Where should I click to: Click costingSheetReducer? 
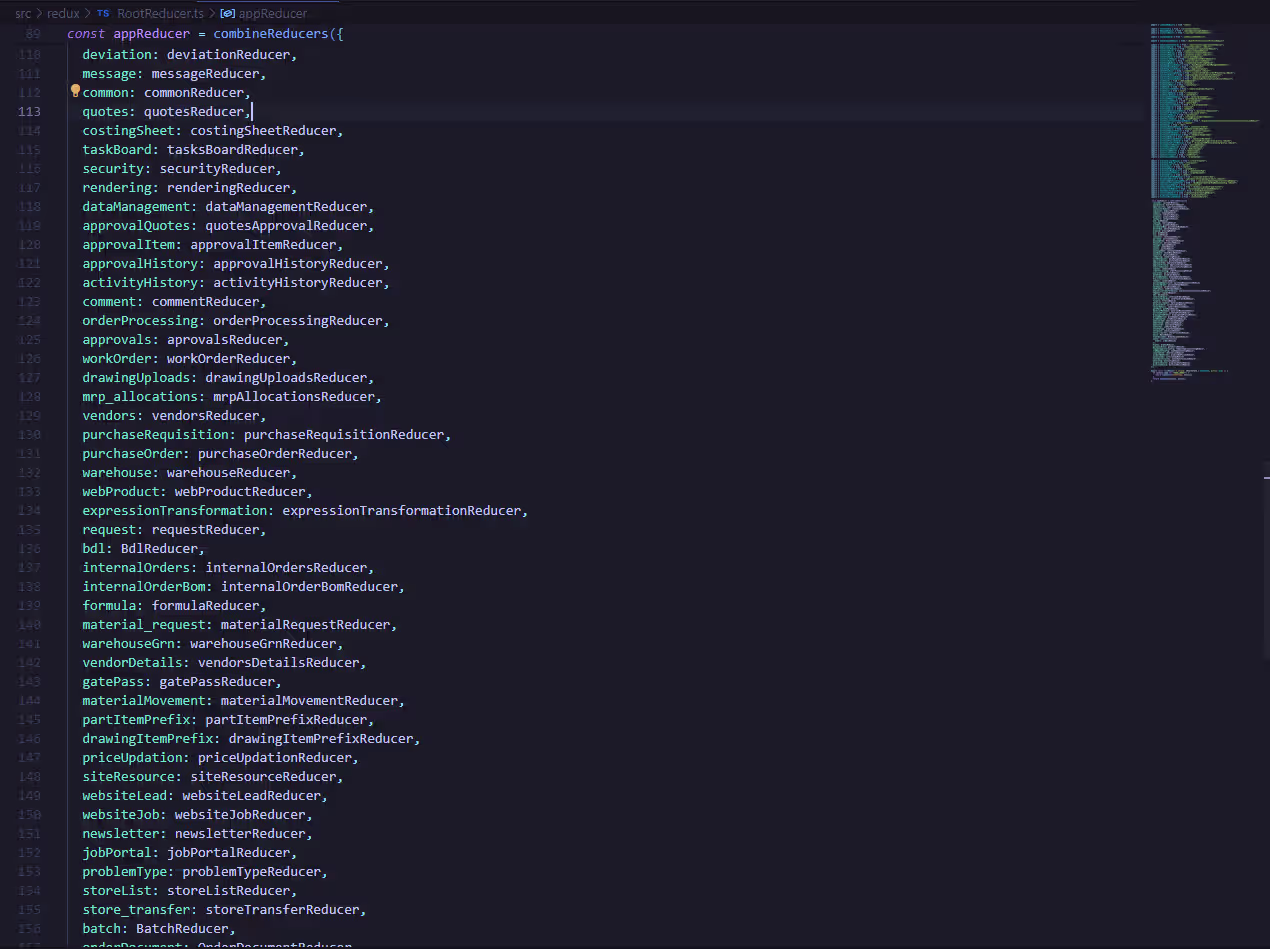(263, 130)
